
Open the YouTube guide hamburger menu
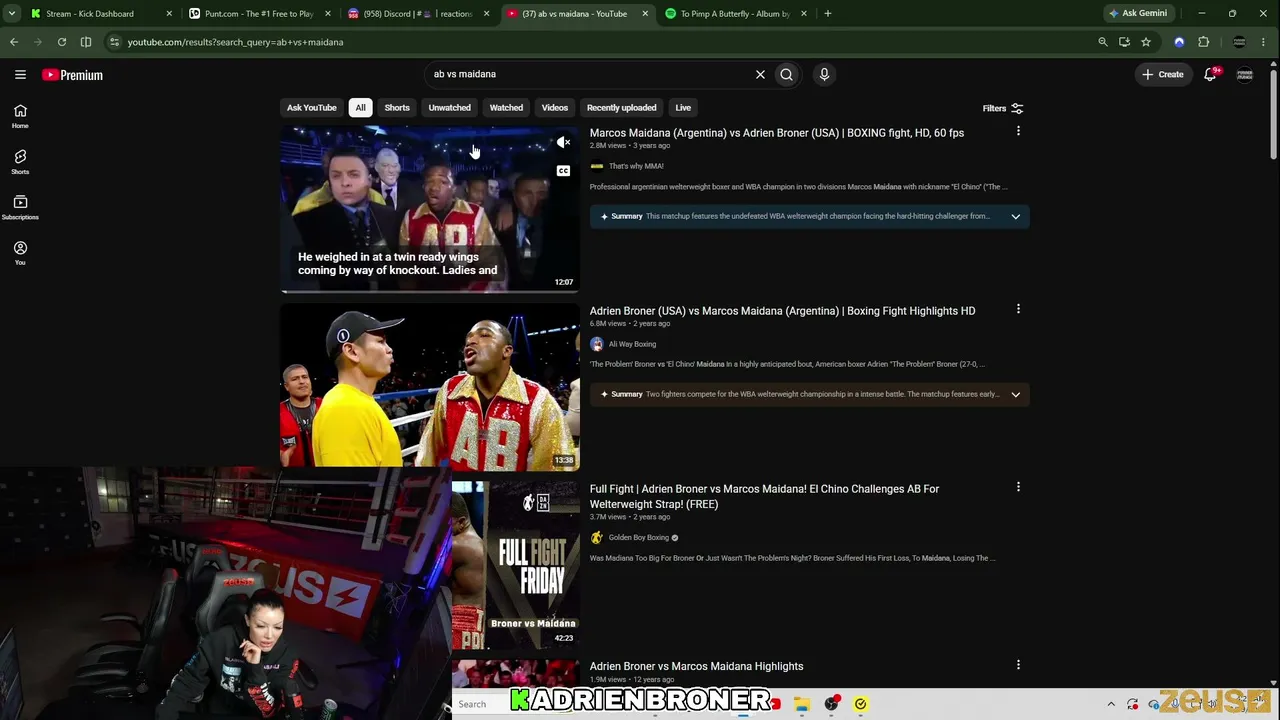pyautogui.click(x=20, y=75)
